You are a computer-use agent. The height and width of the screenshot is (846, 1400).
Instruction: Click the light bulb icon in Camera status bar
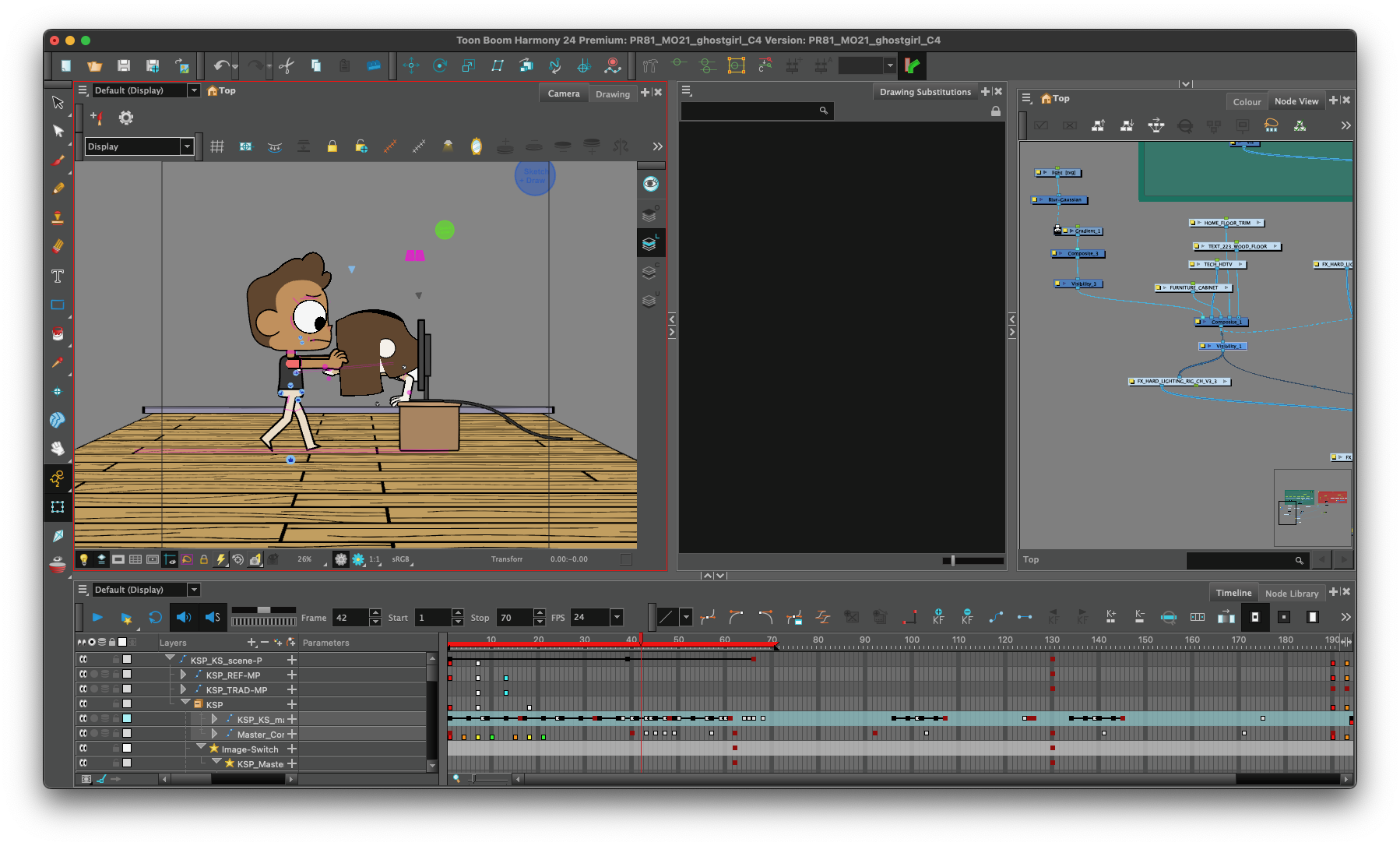[84, 559]
